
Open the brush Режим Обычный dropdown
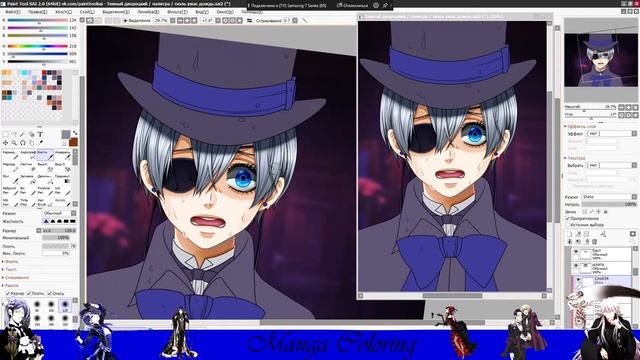click(x=60, y=213)
